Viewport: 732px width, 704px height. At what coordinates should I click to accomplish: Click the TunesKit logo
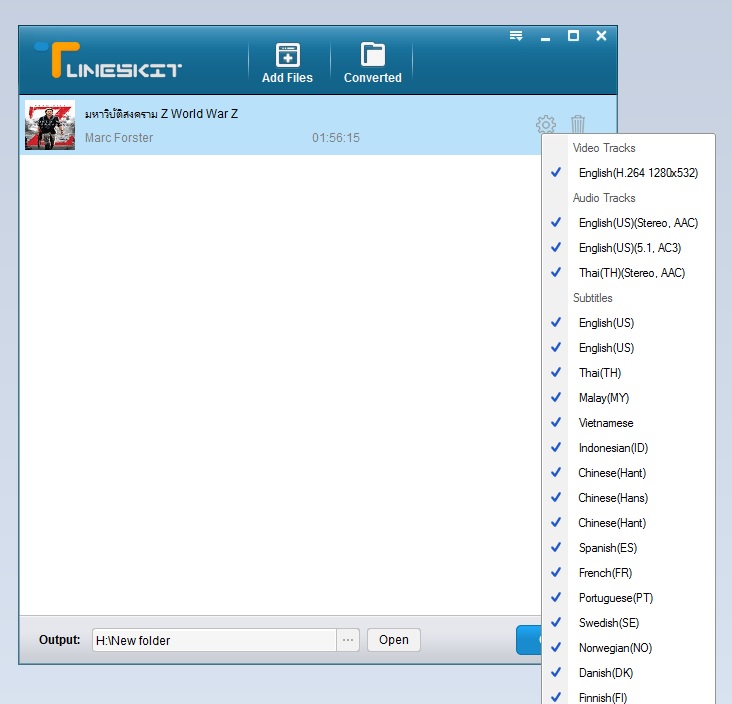(108, 60)
